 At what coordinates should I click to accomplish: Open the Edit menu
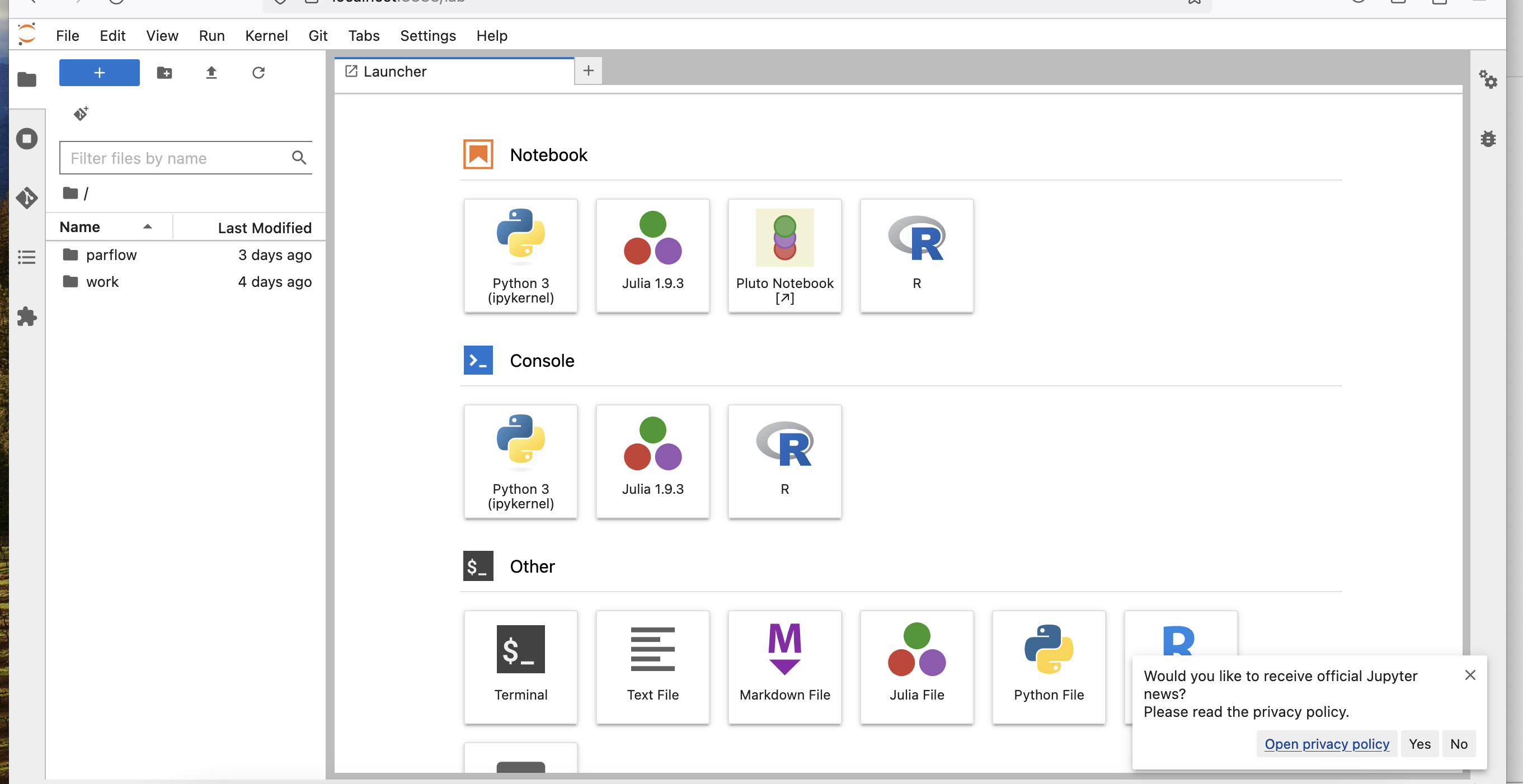click(112, 35)
